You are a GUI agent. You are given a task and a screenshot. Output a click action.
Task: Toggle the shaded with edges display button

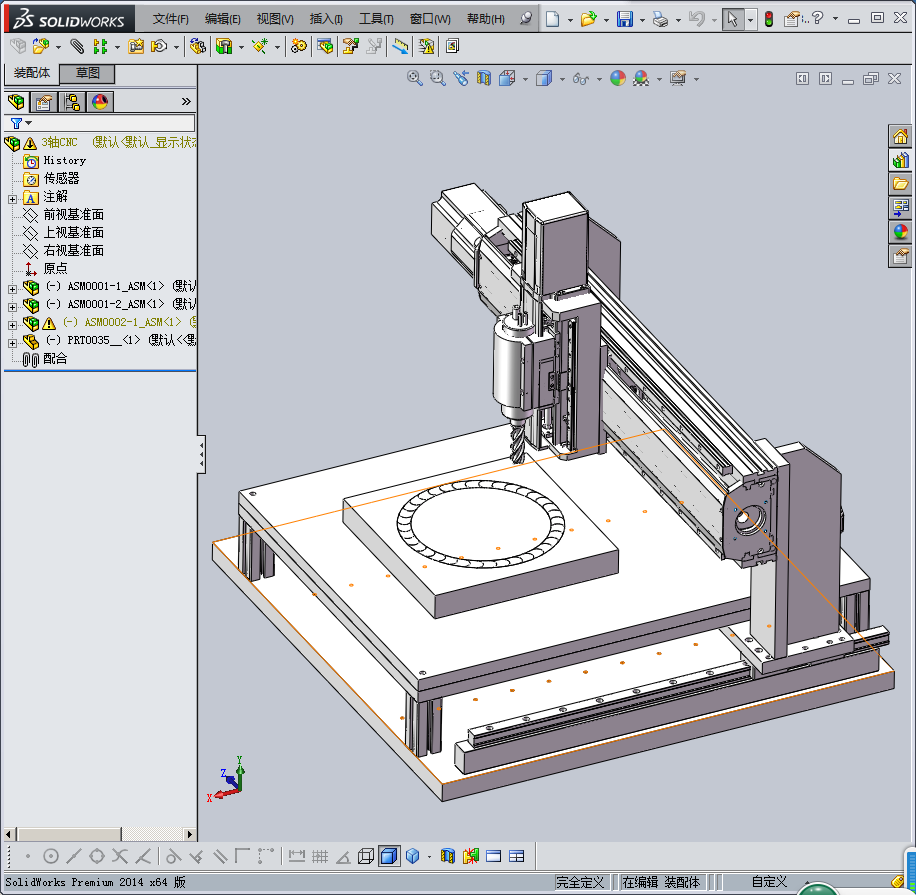pos(389,856)
